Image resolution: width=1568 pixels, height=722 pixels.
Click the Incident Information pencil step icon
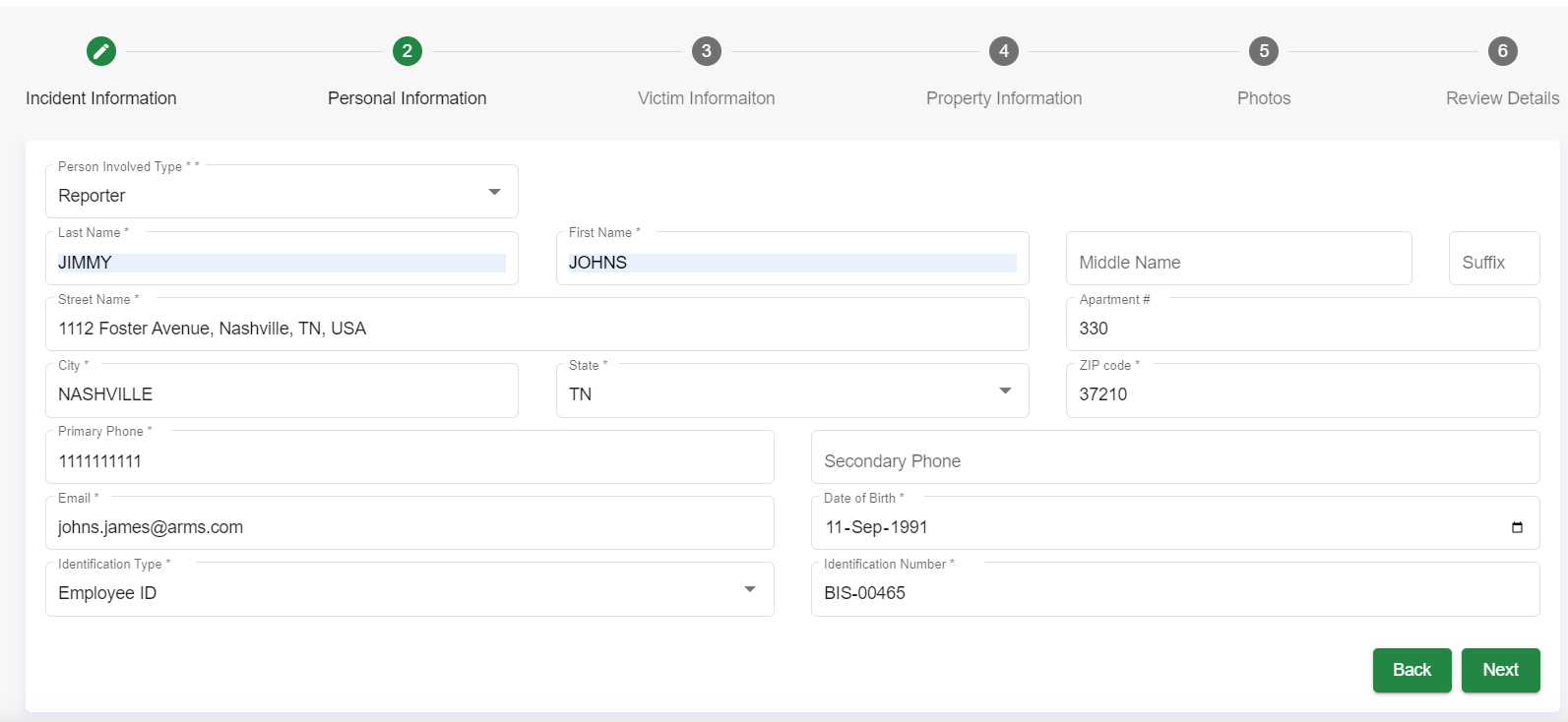pyautogui.click(x=101, y=51)
